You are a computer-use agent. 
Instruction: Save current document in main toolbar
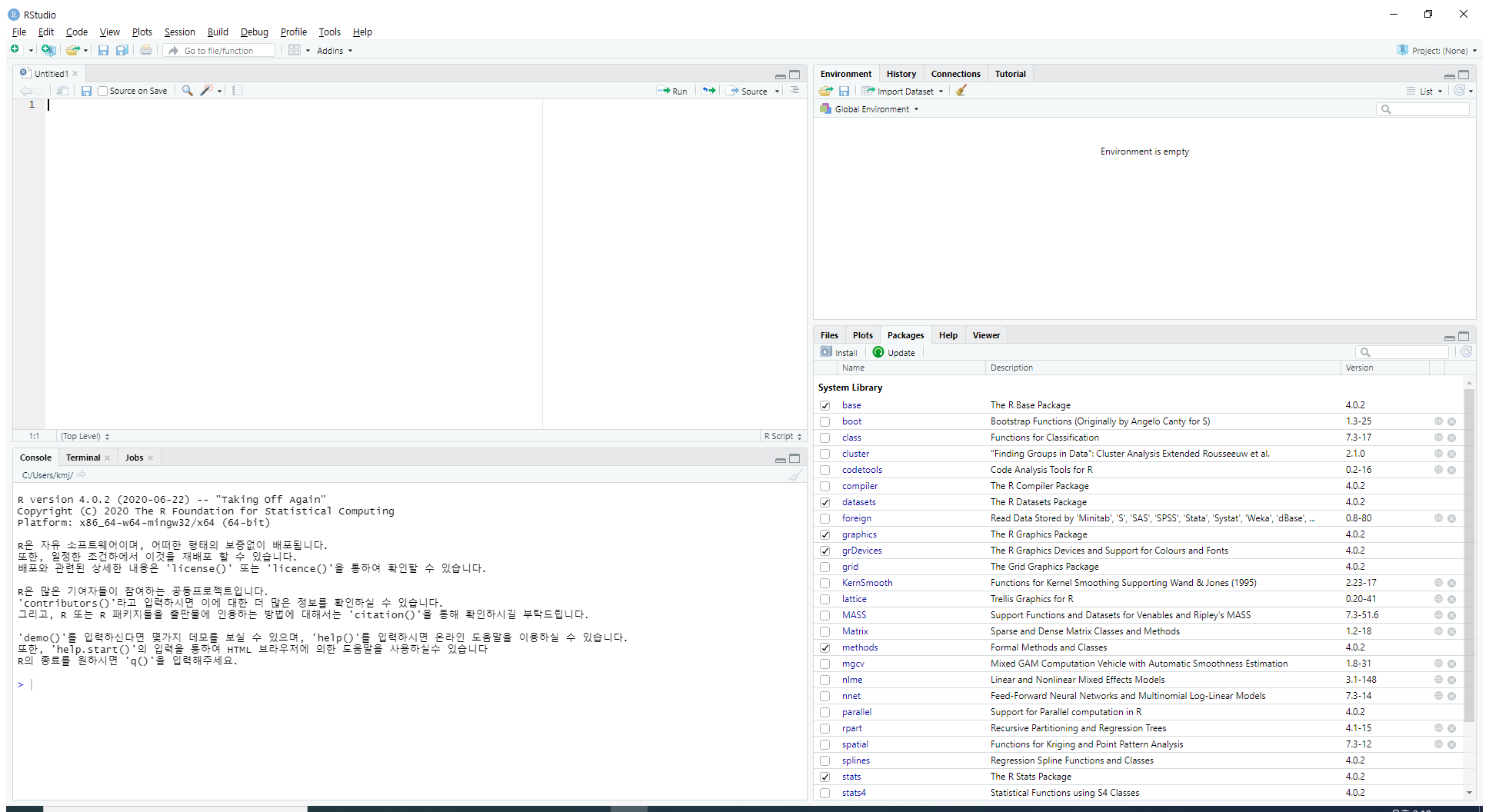tap(103, 50)
